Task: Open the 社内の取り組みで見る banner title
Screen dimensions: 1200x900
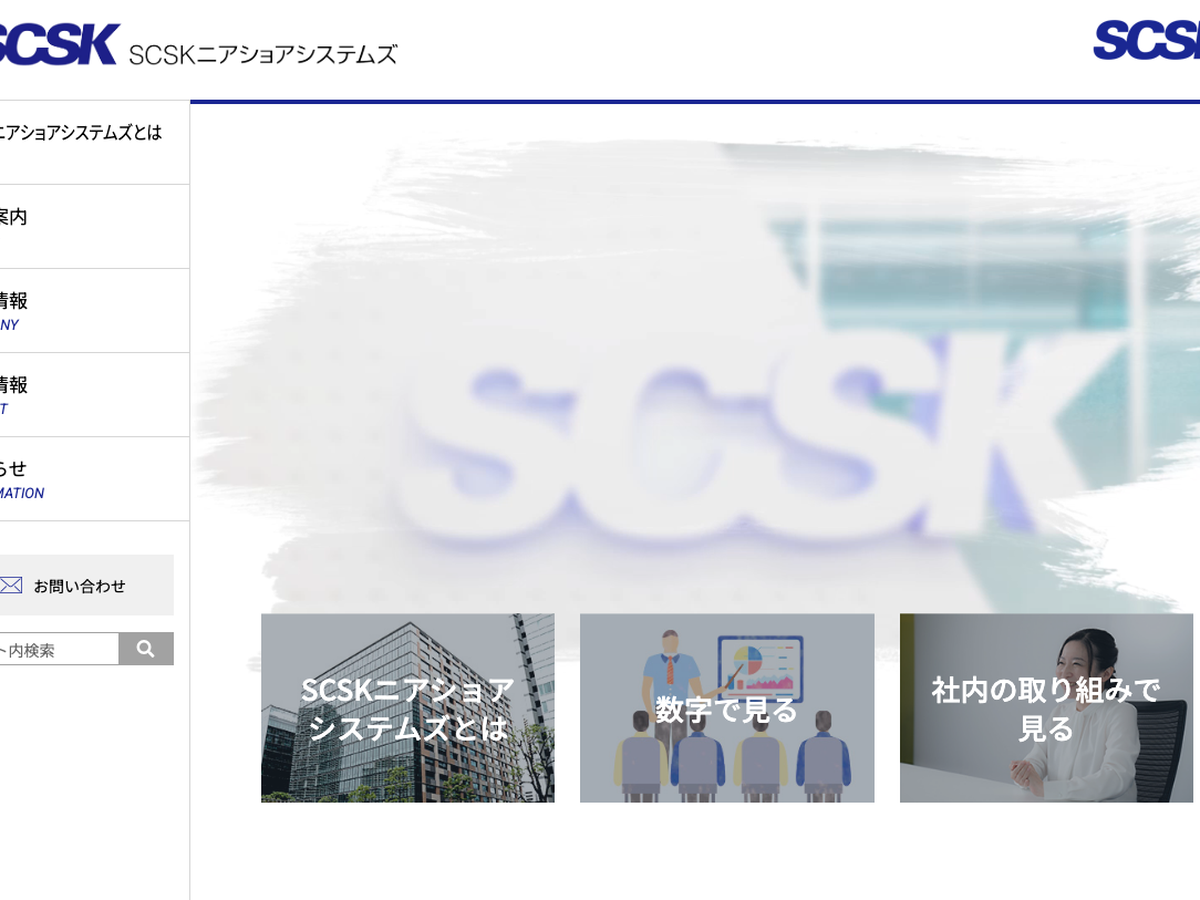Action: tap(1046, 709)
